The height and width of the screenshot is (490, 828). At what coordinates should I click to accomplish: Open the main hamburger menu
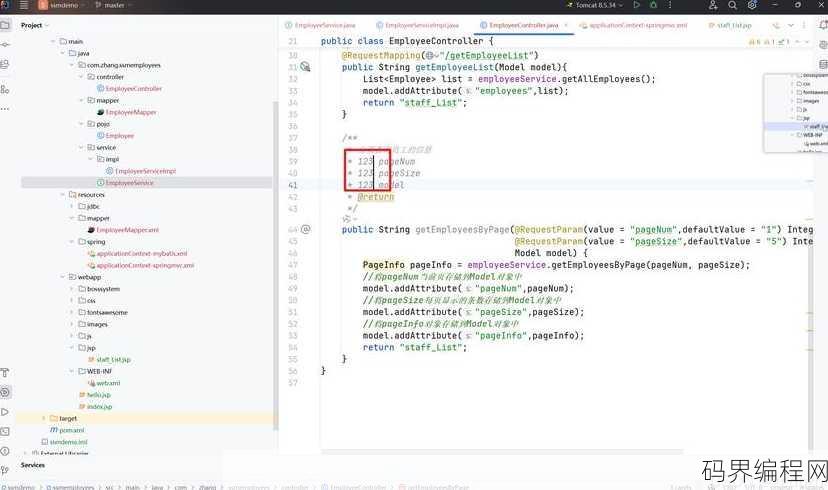[24, 5]
